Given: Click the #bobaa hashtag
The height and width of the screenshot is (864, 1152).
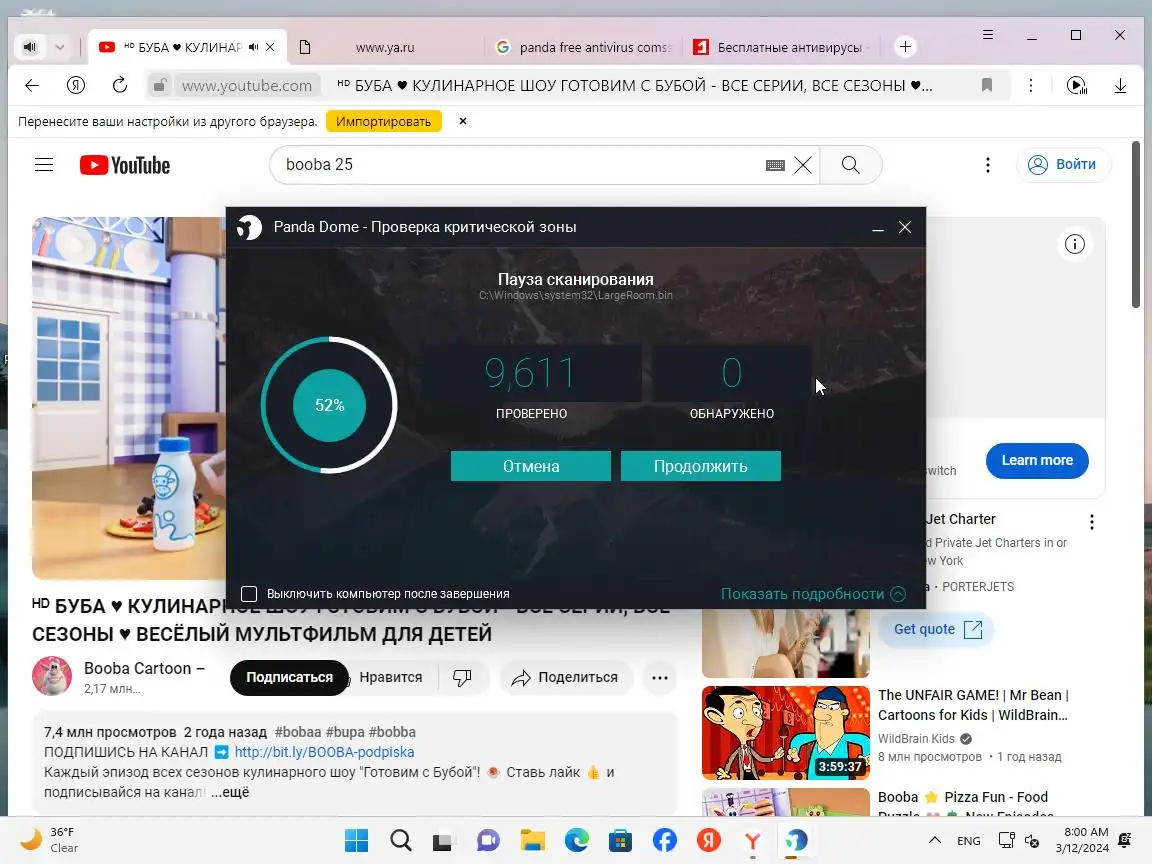Looking at the screenshot, I should pyautogui.click(x=298, y=732).
